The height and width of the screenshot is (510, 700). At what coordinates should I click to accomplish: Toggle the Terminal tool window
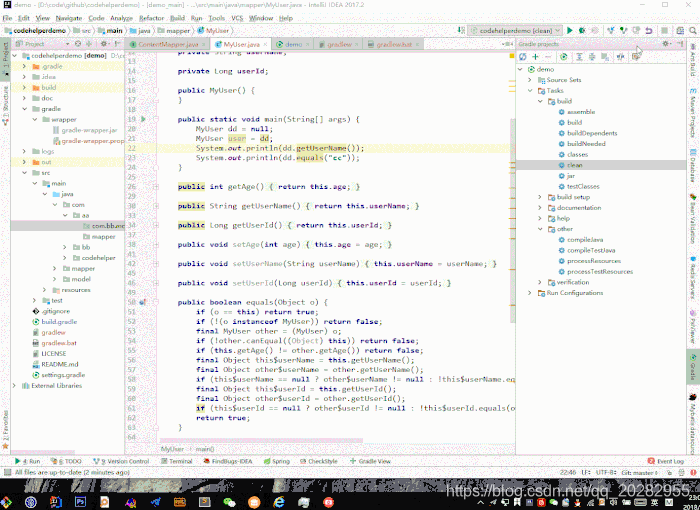pyautogui.click(x=177, y=461)
